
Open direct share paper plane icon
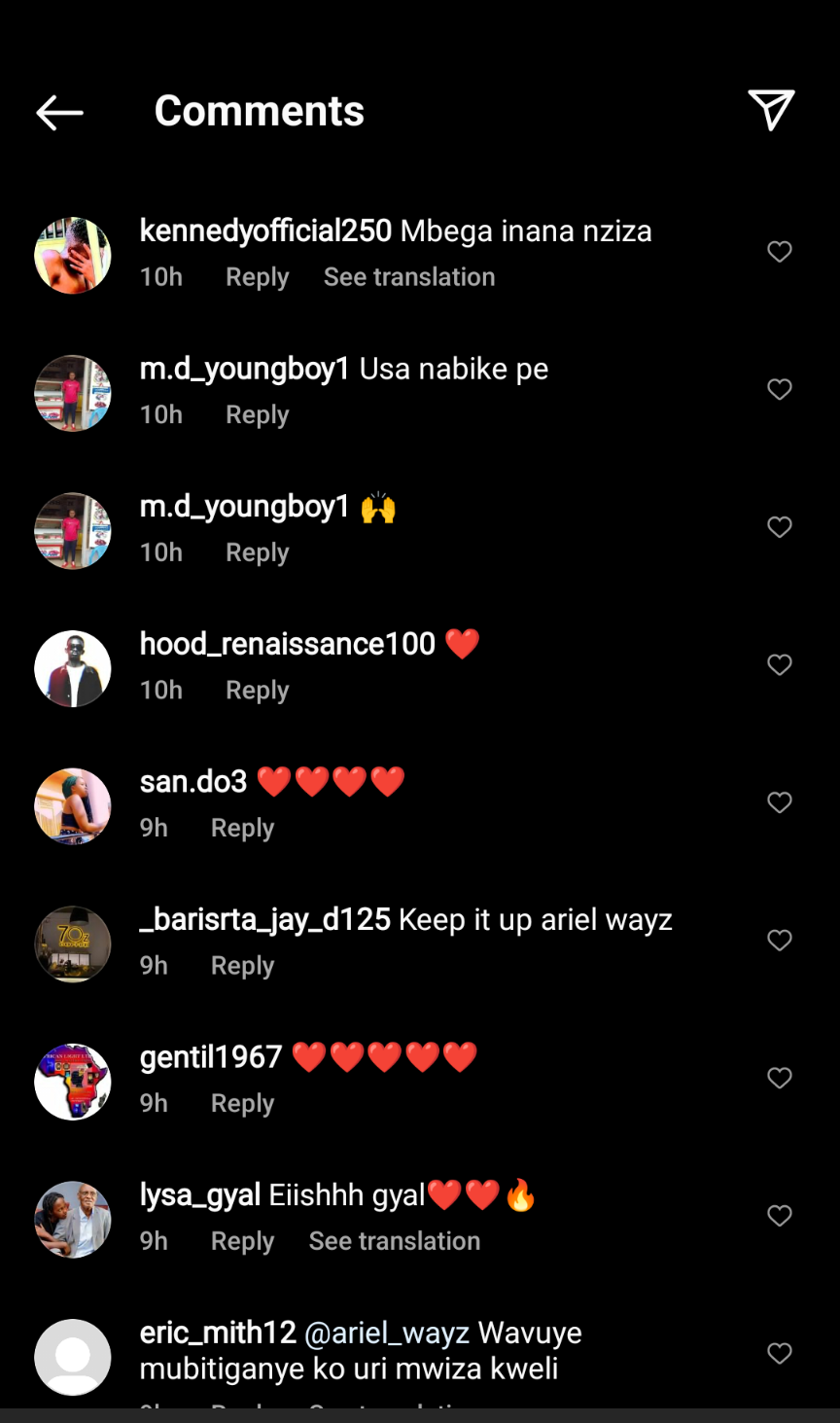[771, 110]
